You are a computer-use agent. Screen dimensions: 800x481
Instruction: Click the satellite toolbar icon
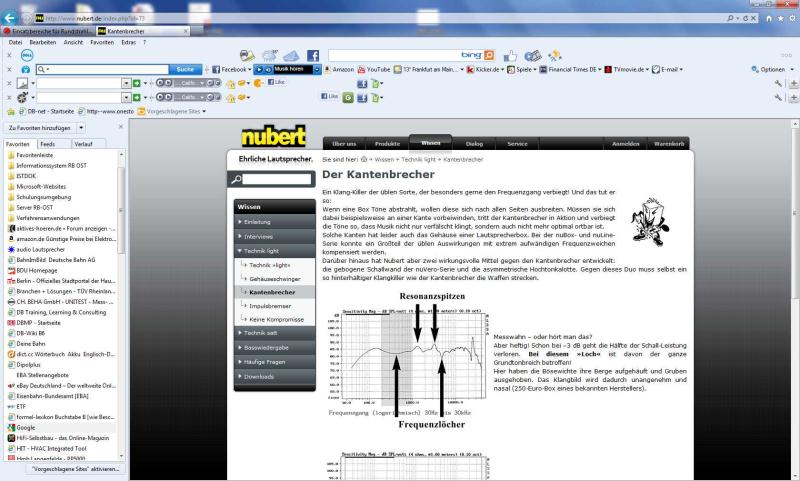(x=555, y=55)
